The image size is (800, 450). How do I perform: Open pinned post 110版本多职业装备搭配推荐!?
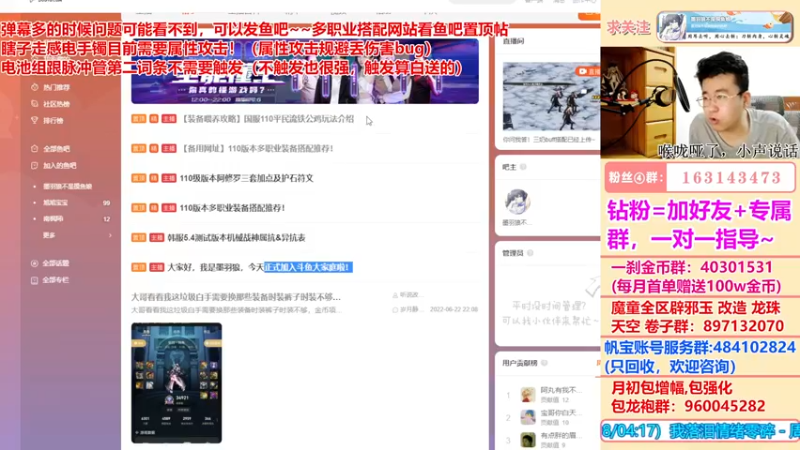tap(232, 208)
